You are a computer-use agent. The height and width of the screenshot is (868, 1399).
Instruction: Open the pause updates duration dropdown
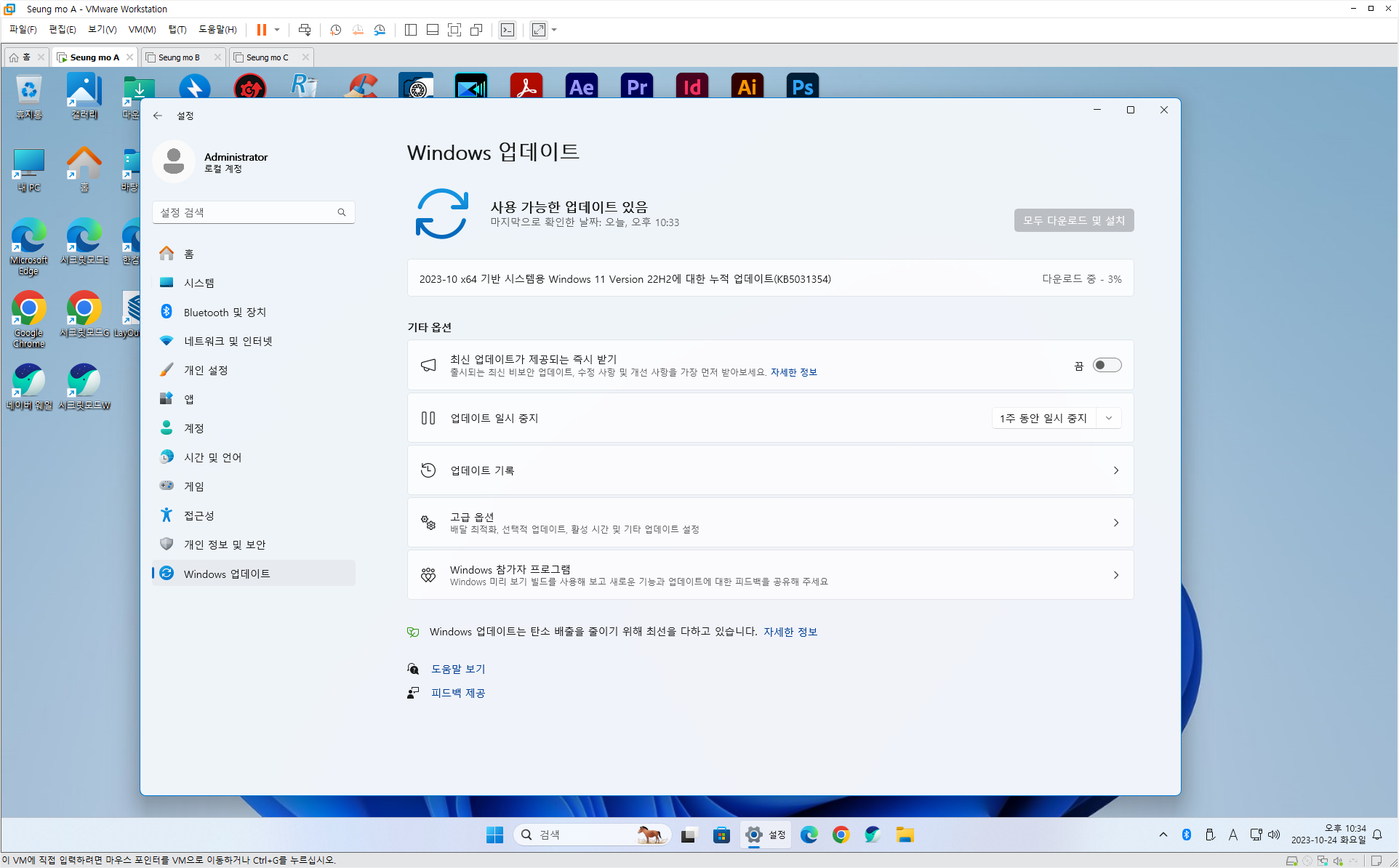click(x=1108, y=418)
